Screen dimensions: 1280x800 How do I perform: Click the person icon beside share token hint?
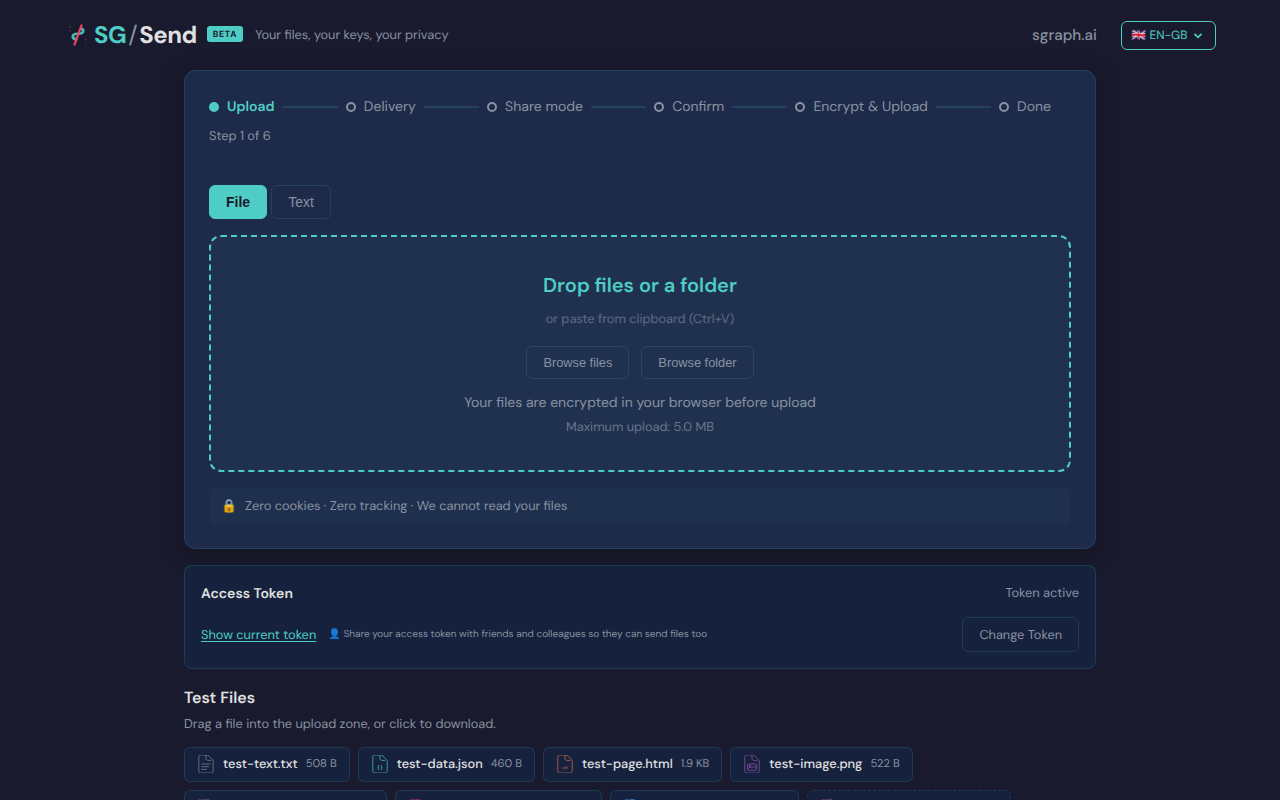pos(334,634)
